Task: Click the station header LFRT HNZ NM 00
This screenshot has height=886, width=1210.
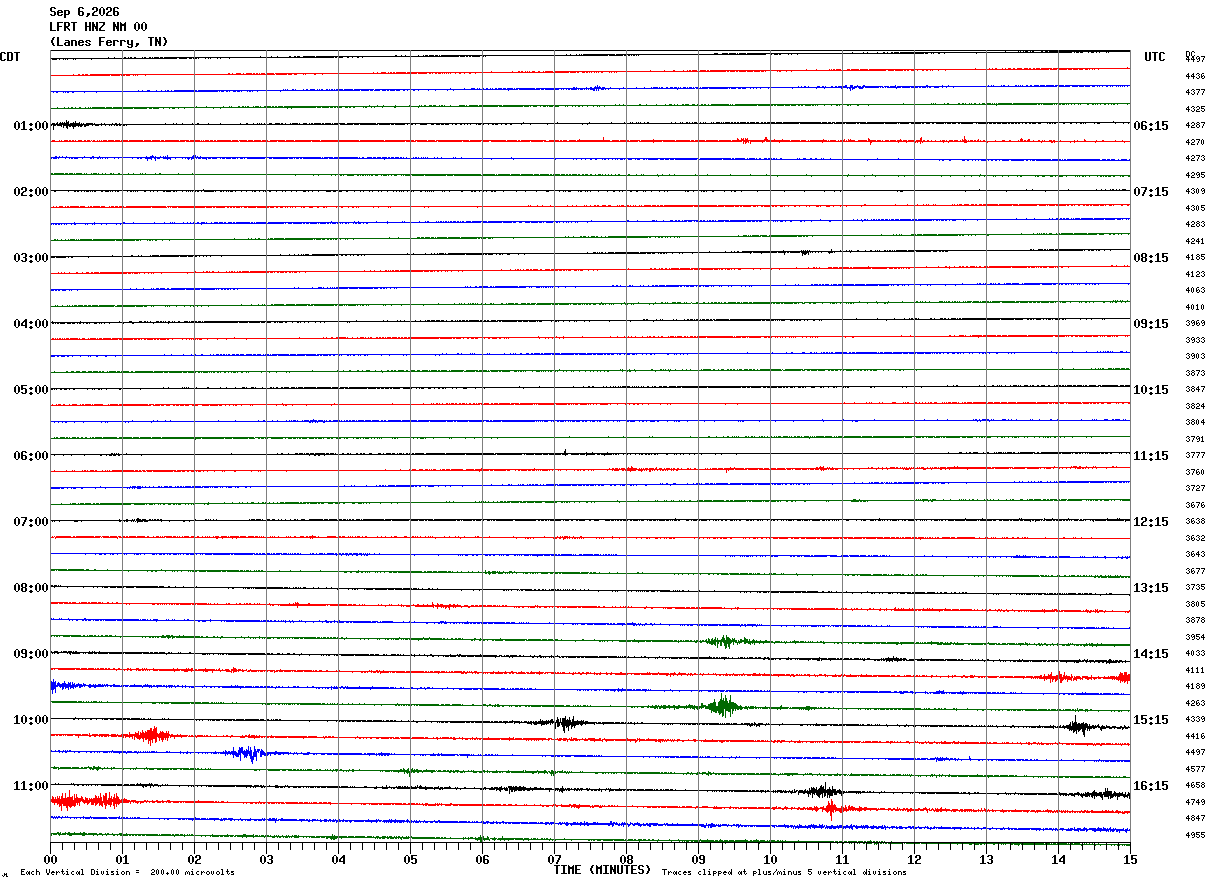Action: point(98,27)
